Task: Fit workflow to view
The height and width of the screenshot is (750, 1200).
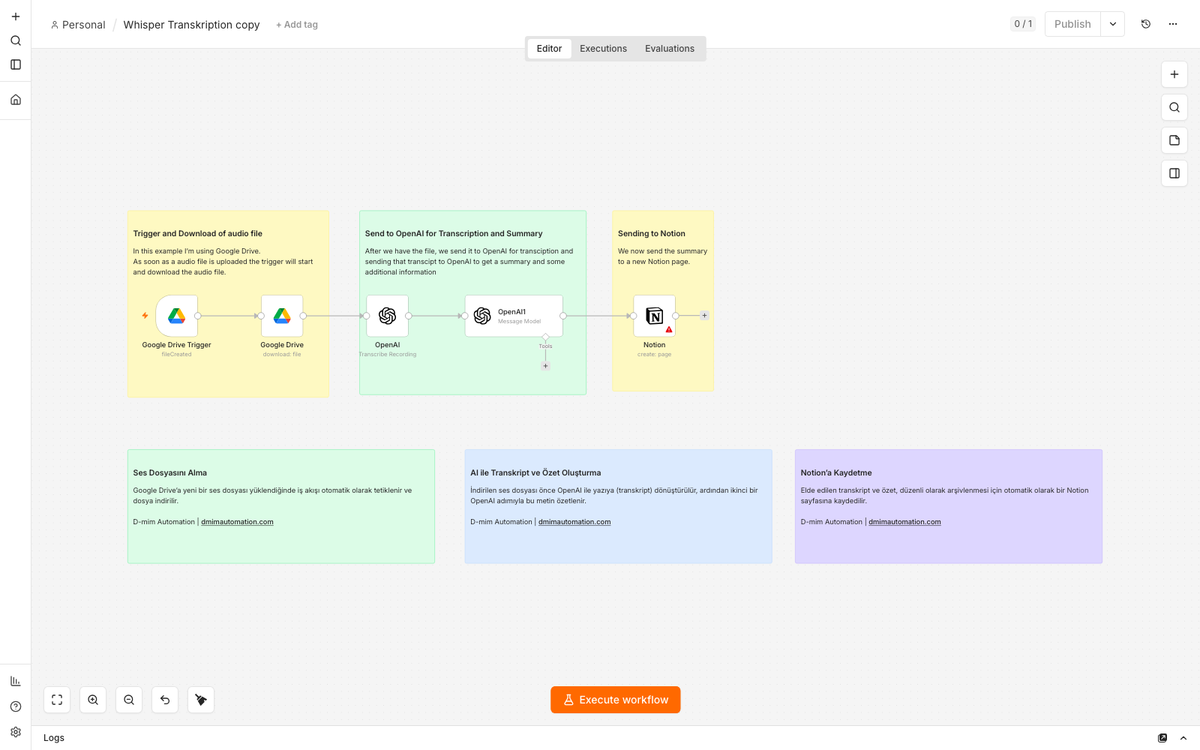Action: (x=57, y=700)
